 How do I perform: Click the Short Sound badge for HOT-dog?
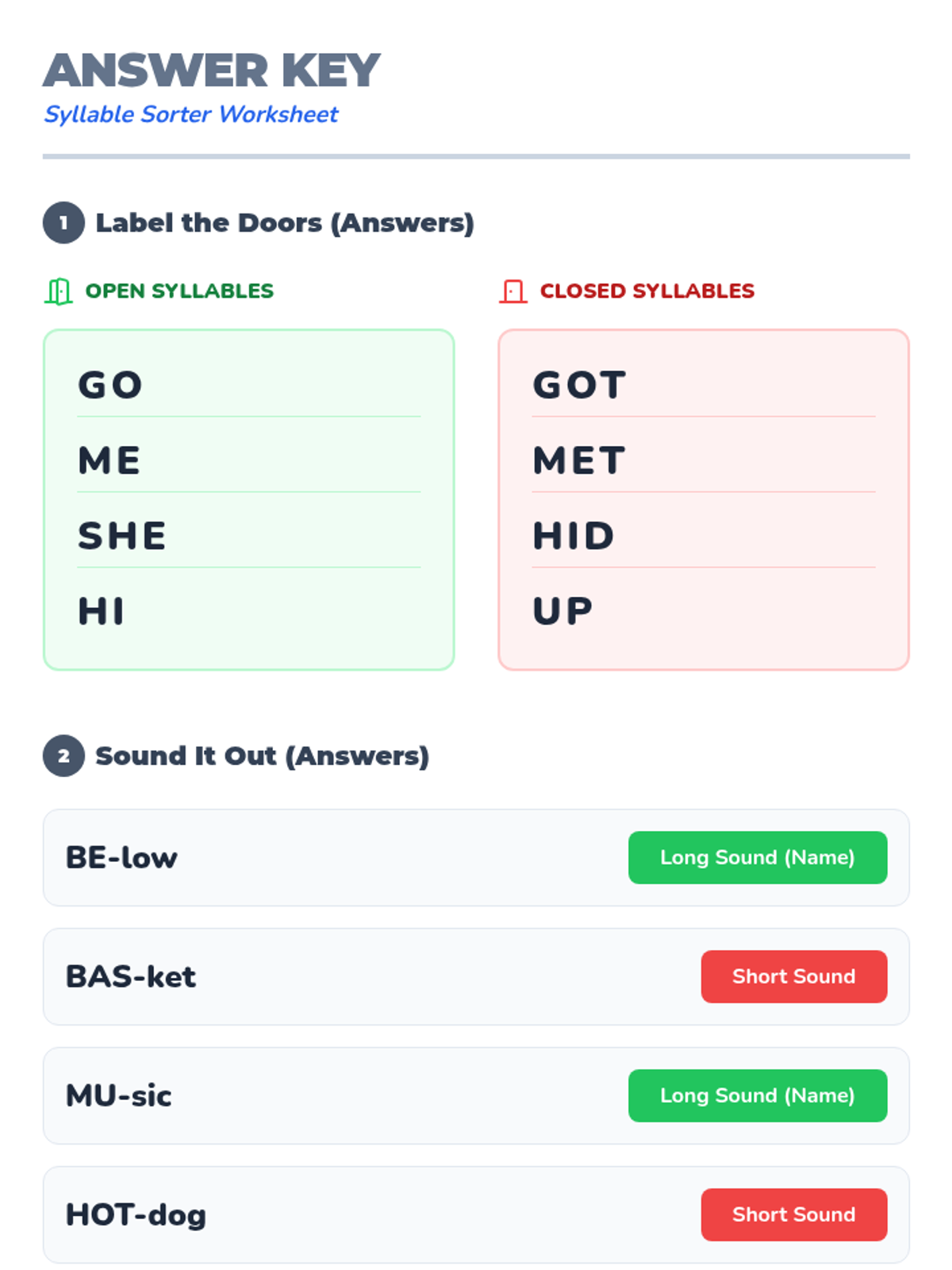point(794,1214)
